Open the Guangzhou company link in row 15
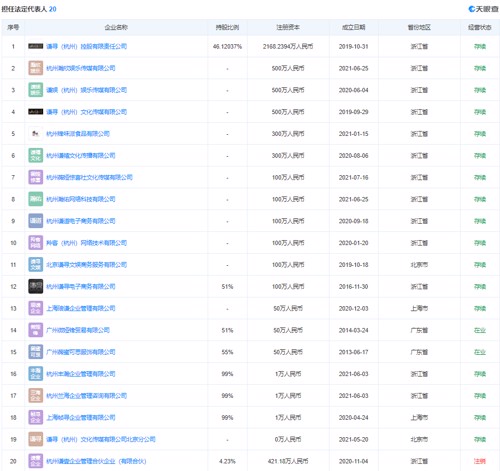The image size is (500, 471). point(81,352)
